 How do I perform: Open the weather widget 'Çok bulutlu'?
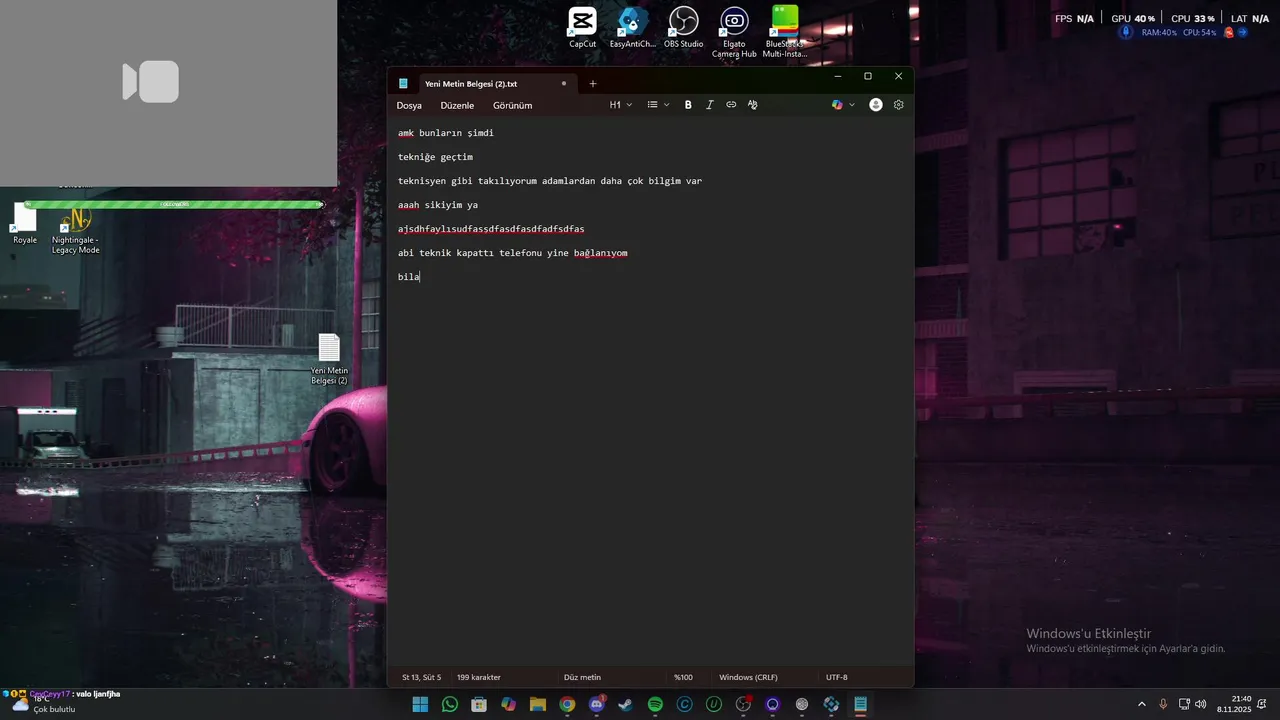tap(42, 704)
